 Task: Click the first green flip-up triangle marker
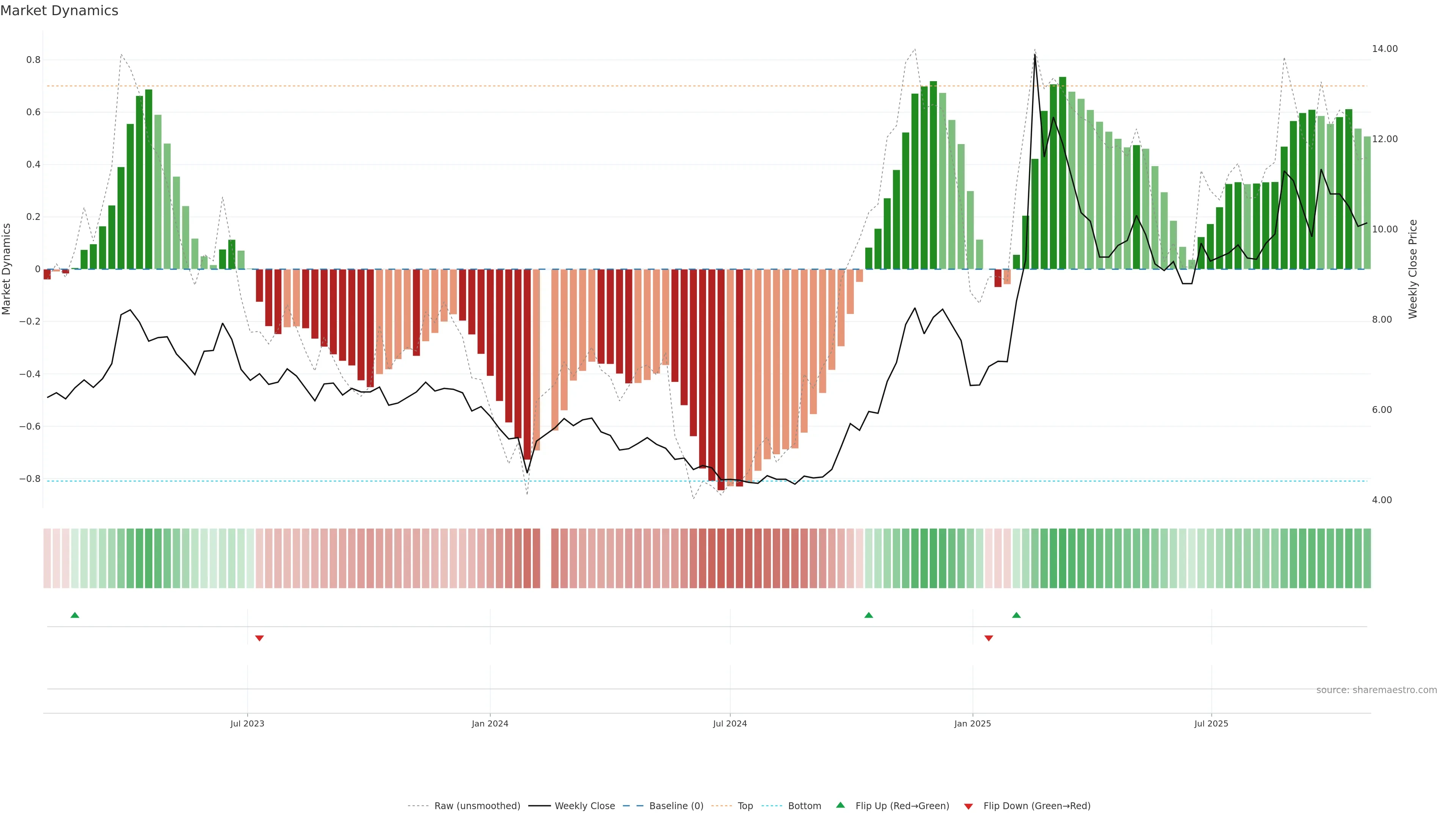tap(75, 615)
